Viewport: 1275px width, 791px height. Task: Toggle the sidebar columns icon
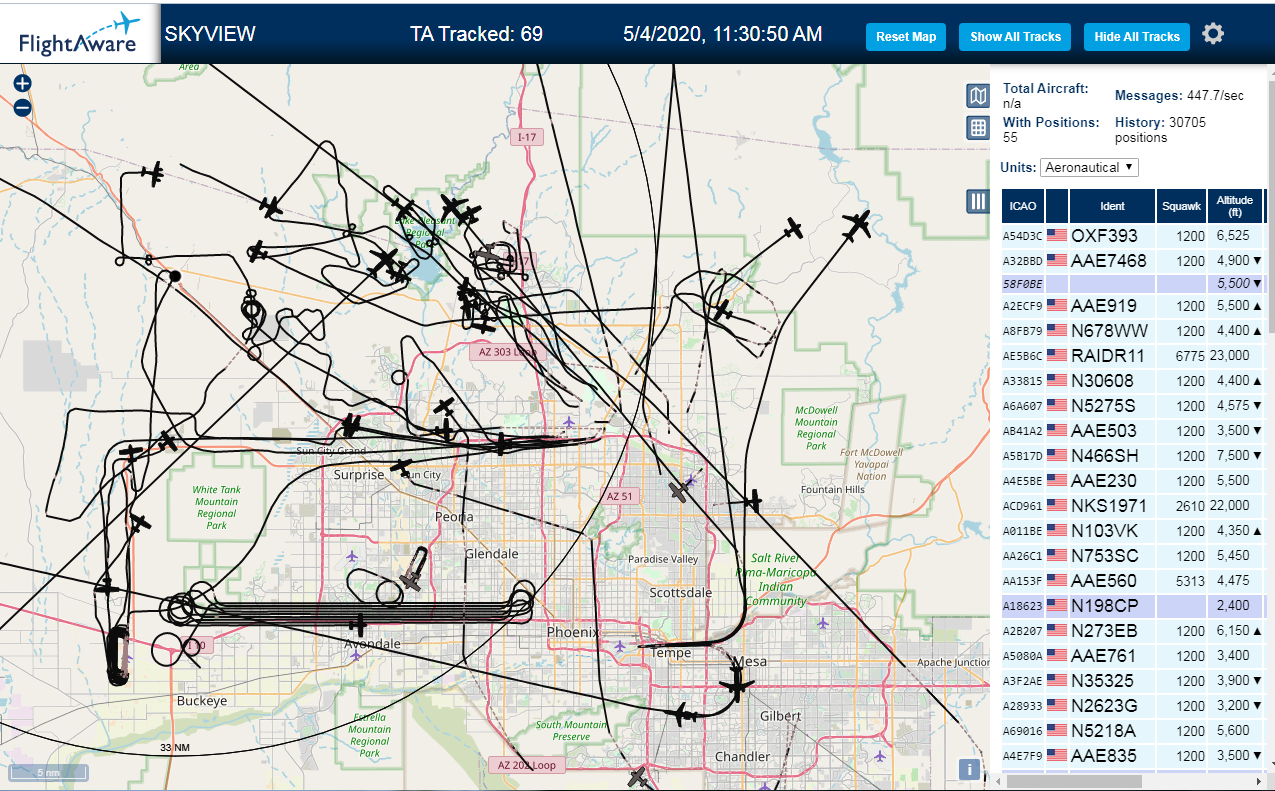coord(978,201)
